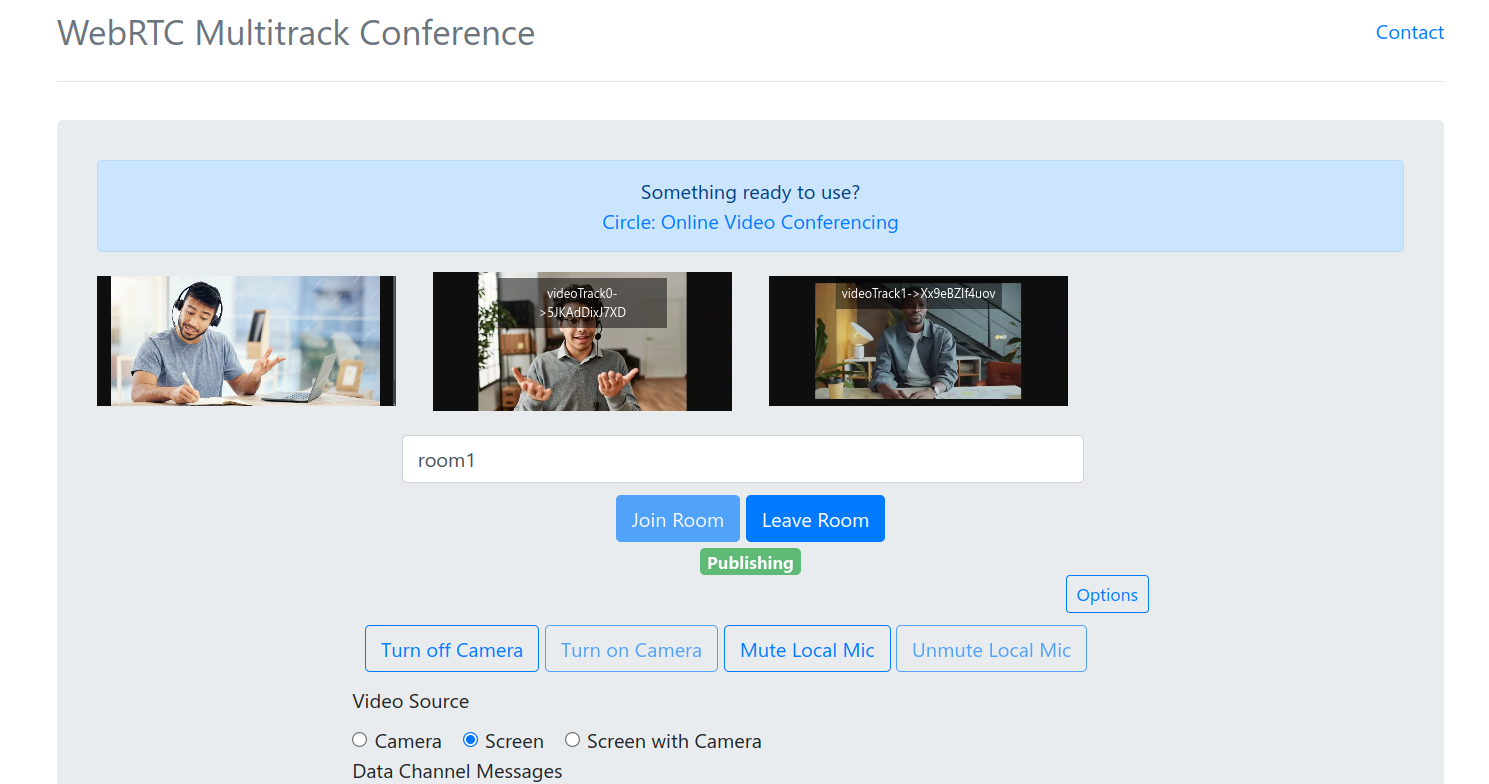Click the Leave Room button

click(x=815, y=519)
